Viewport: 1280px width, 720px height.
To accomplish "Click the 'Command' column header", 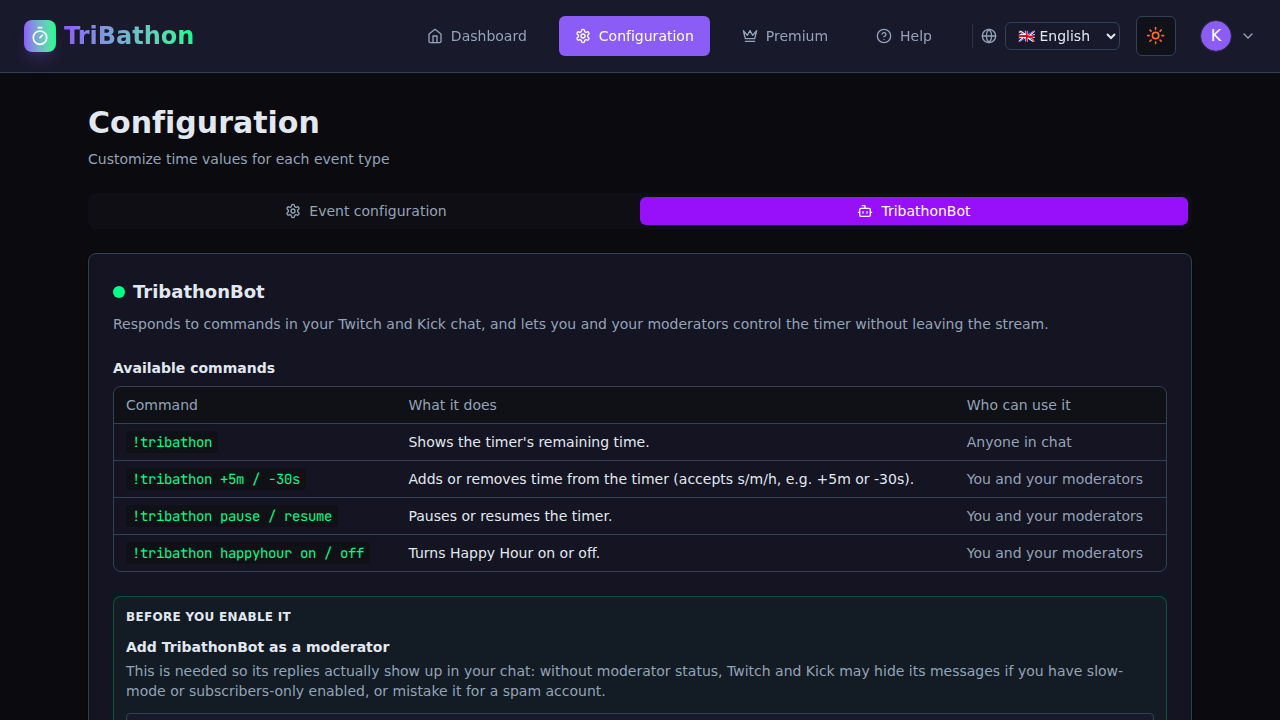I will click(162, 405).
